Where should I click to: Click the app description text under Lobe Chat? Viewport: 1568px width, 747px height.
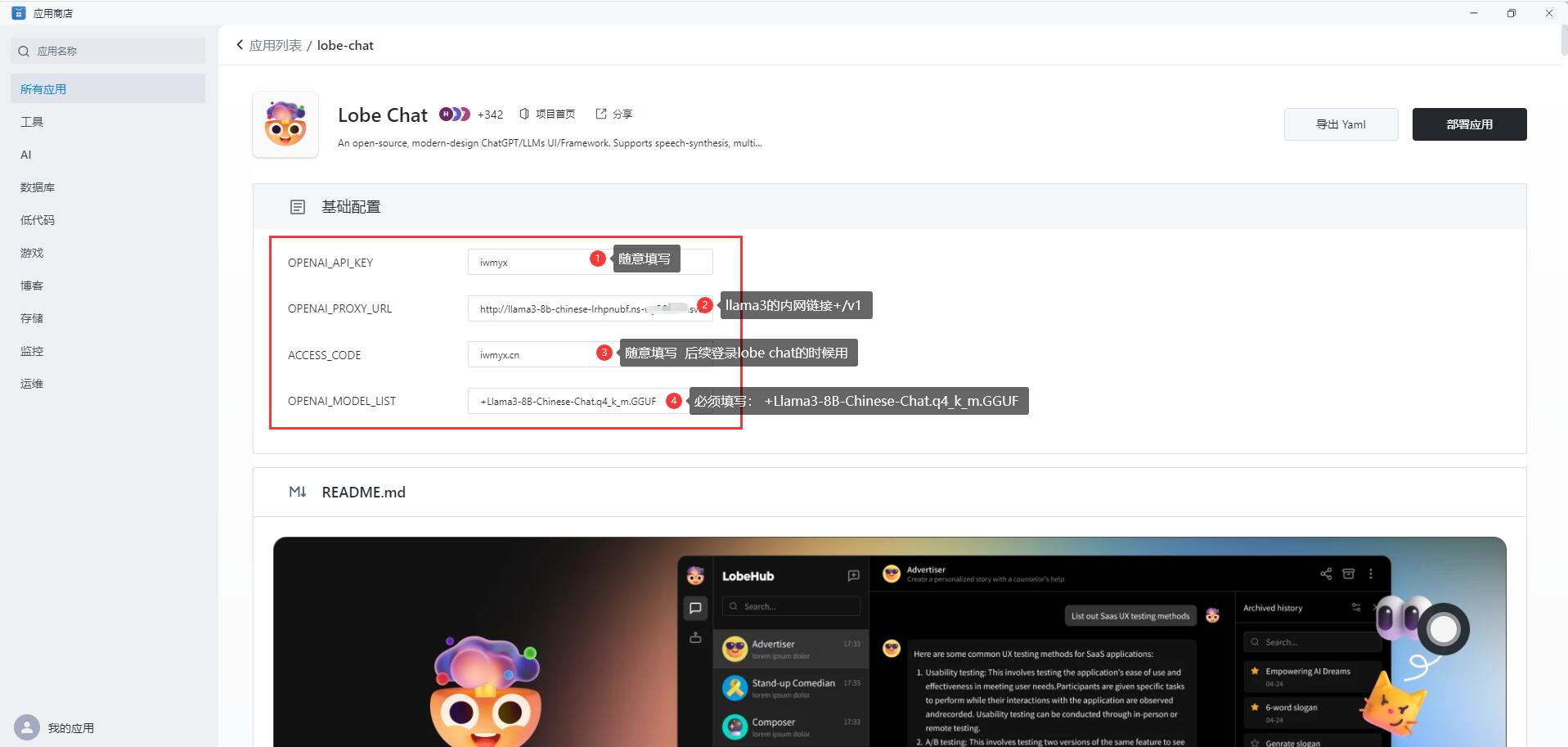550,143
